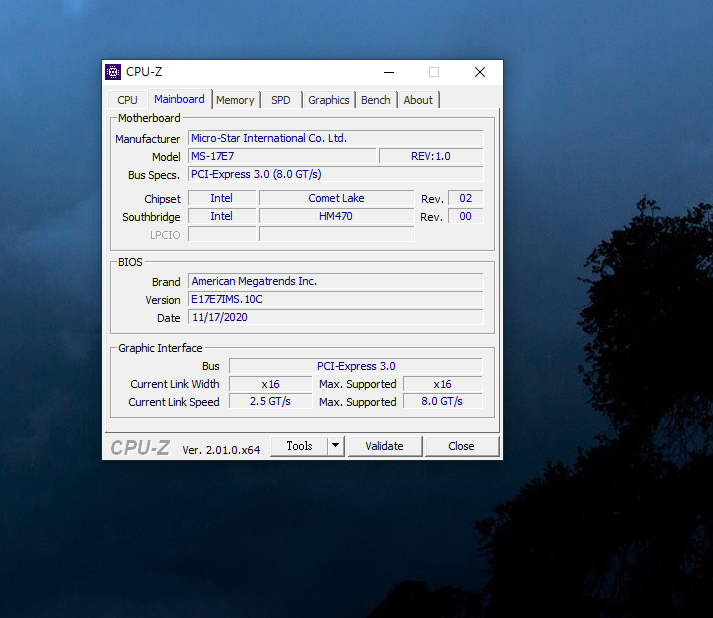Click the Manufacturer field Micro-Star International Co. Ltd.
Screen dimensions: 713x618
[336, 138]
